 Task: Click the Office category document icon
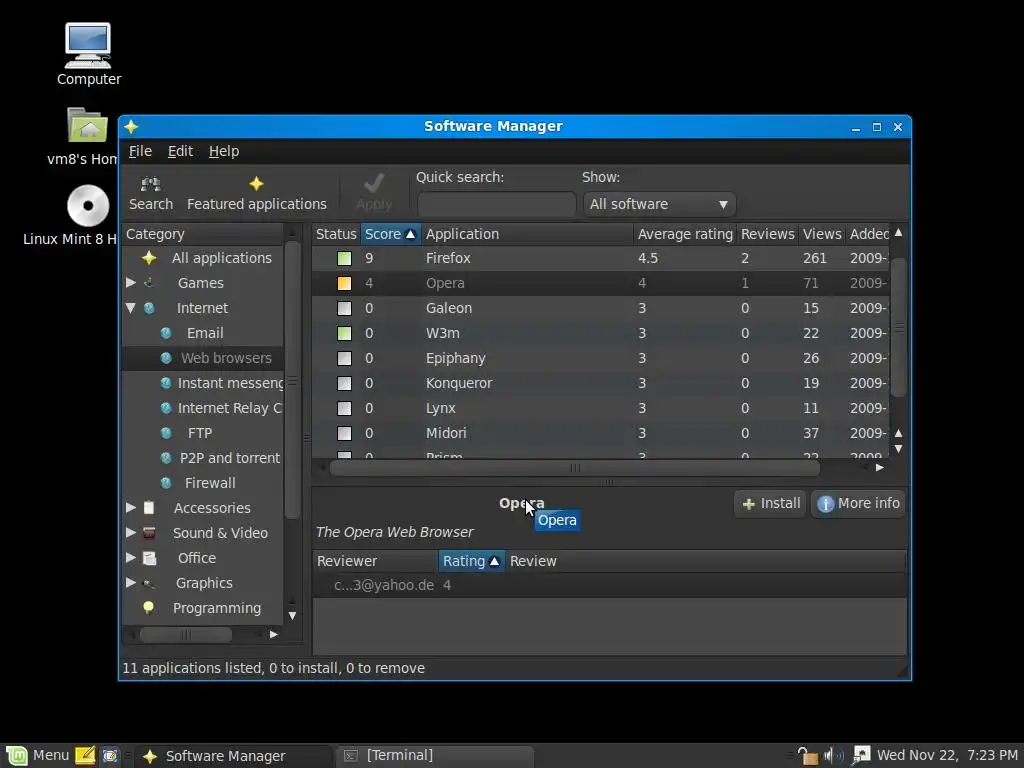point(149,558)
